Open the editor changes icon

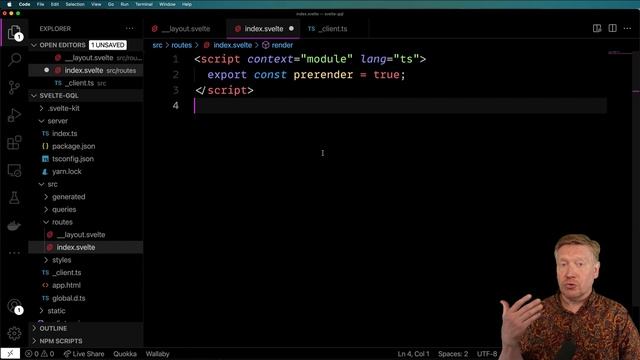point(597,29)
